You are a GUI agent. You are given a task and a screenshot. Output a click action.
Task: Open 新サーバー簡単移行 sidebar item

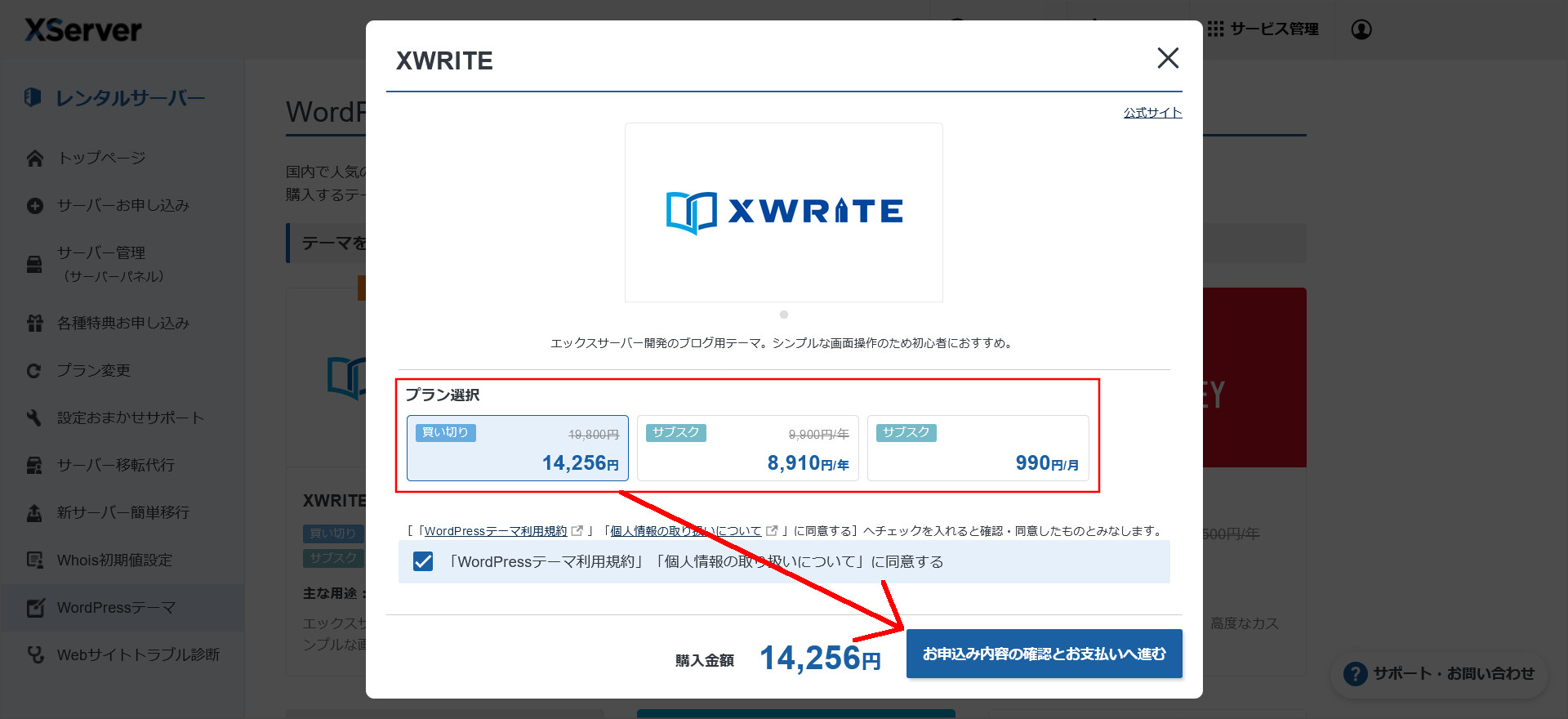click(123, 512)
